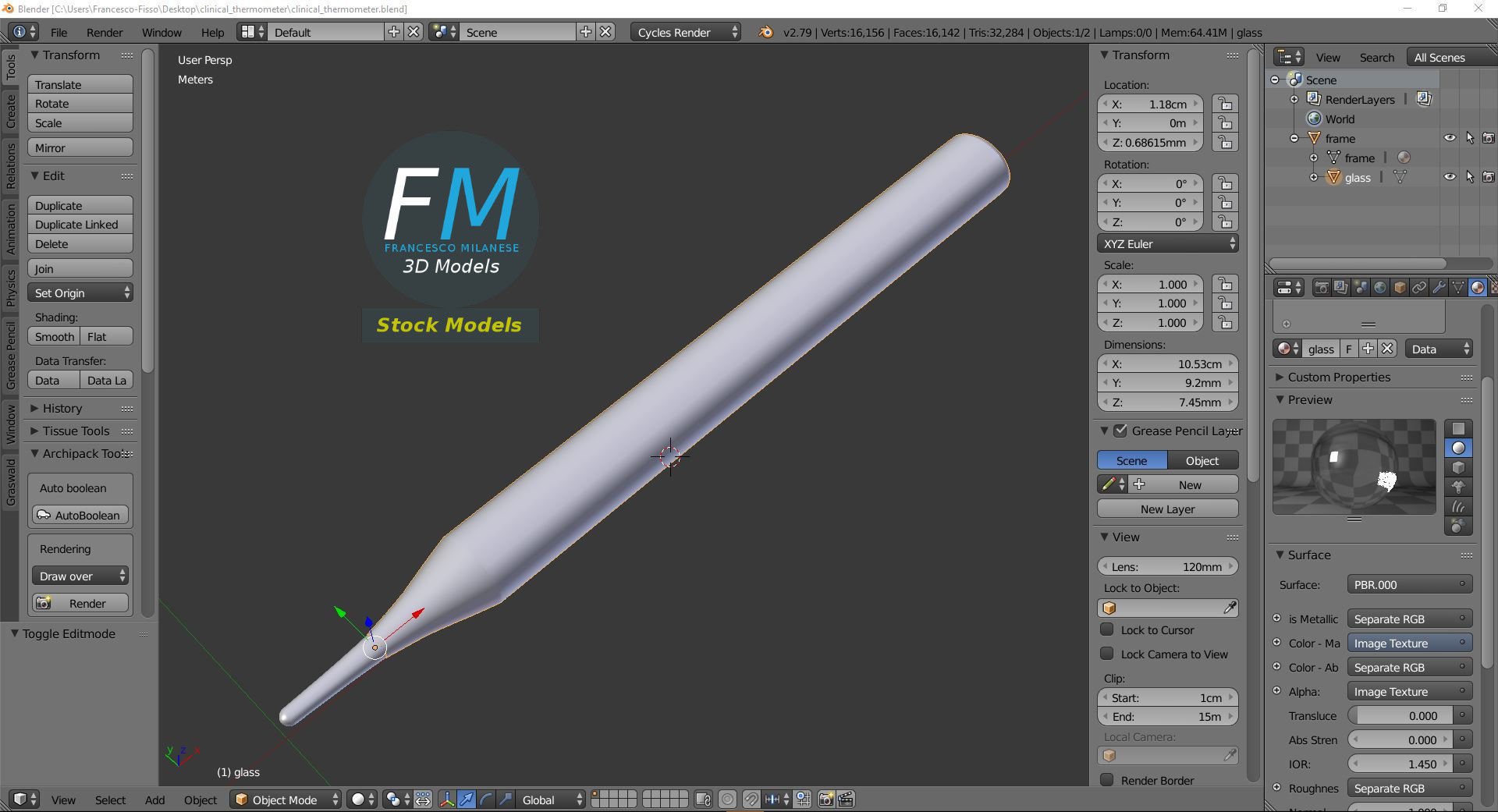Select sphere preview type icon

[1458, 448]
